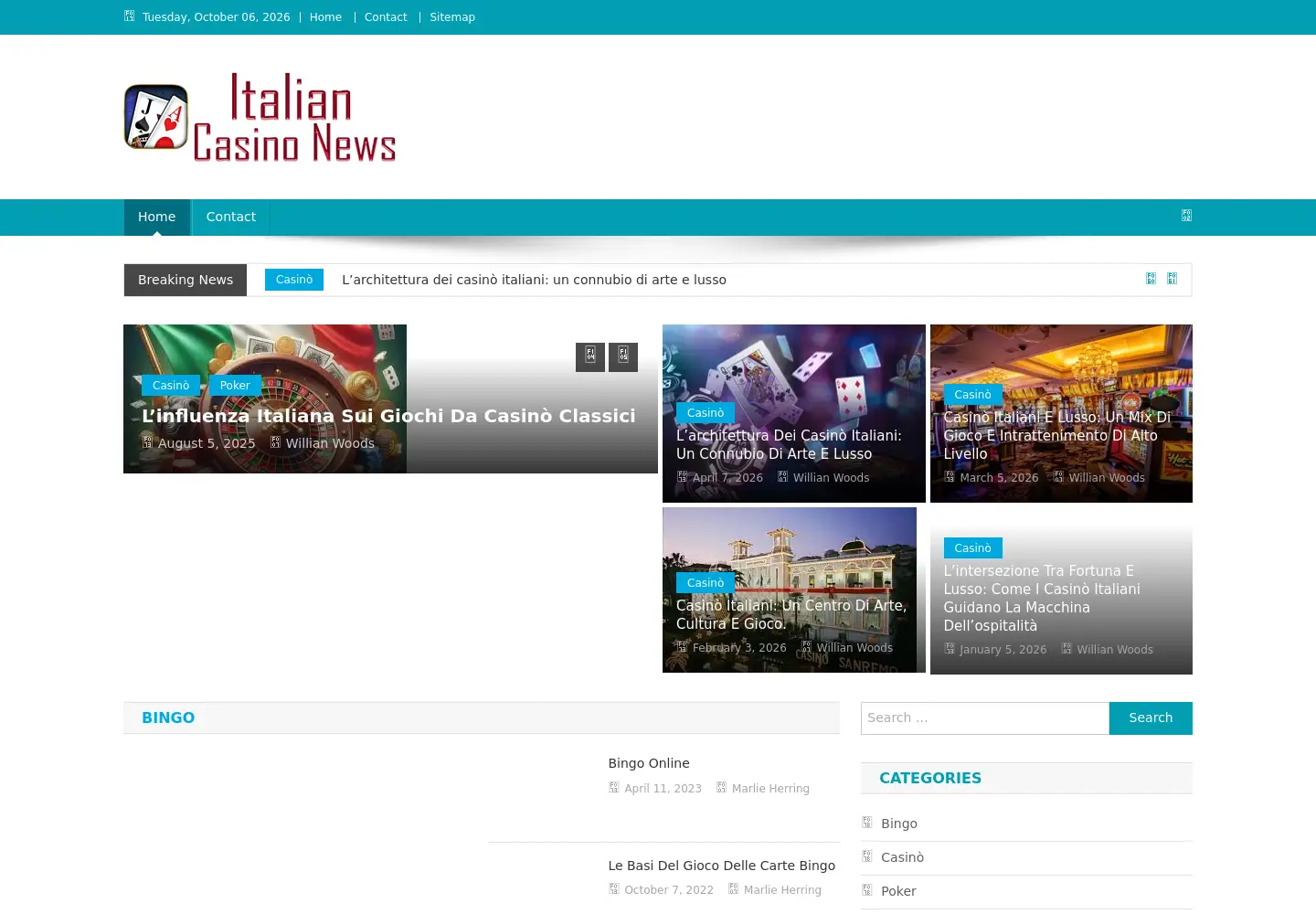Open article Casinò Italiani E Lusso
This screenshot has width=1316, height=914.
click(1057, 435)
